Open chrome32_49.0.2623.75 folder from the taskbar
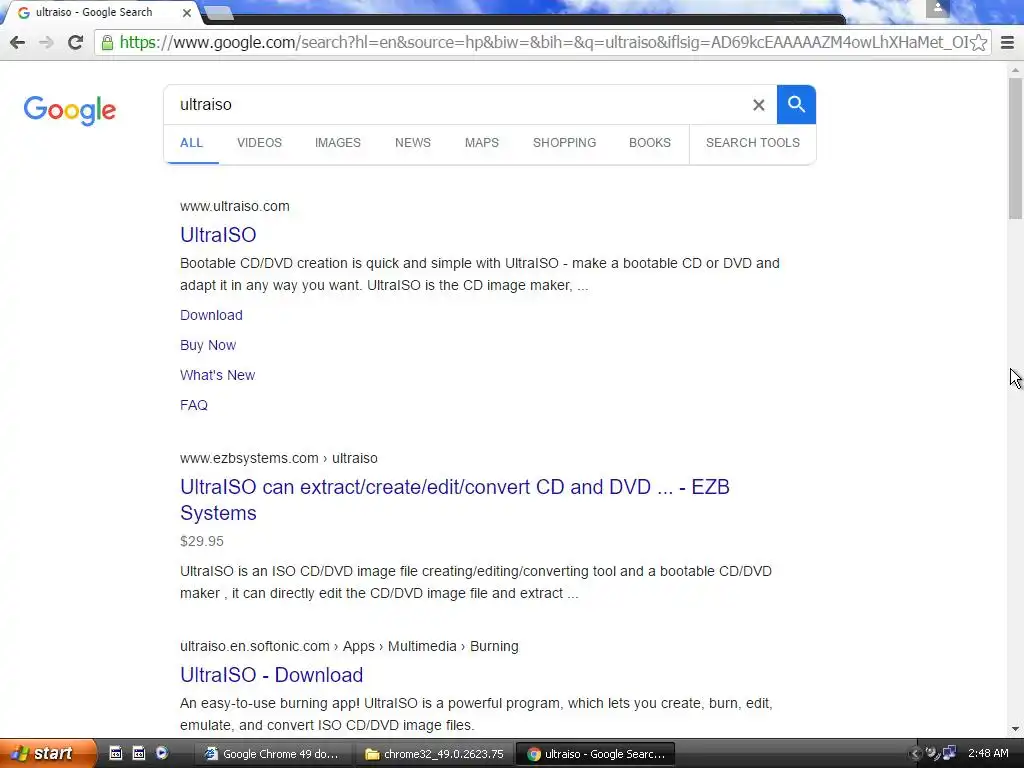Viewport: 1024px width, 768px height. coord(434,754)
